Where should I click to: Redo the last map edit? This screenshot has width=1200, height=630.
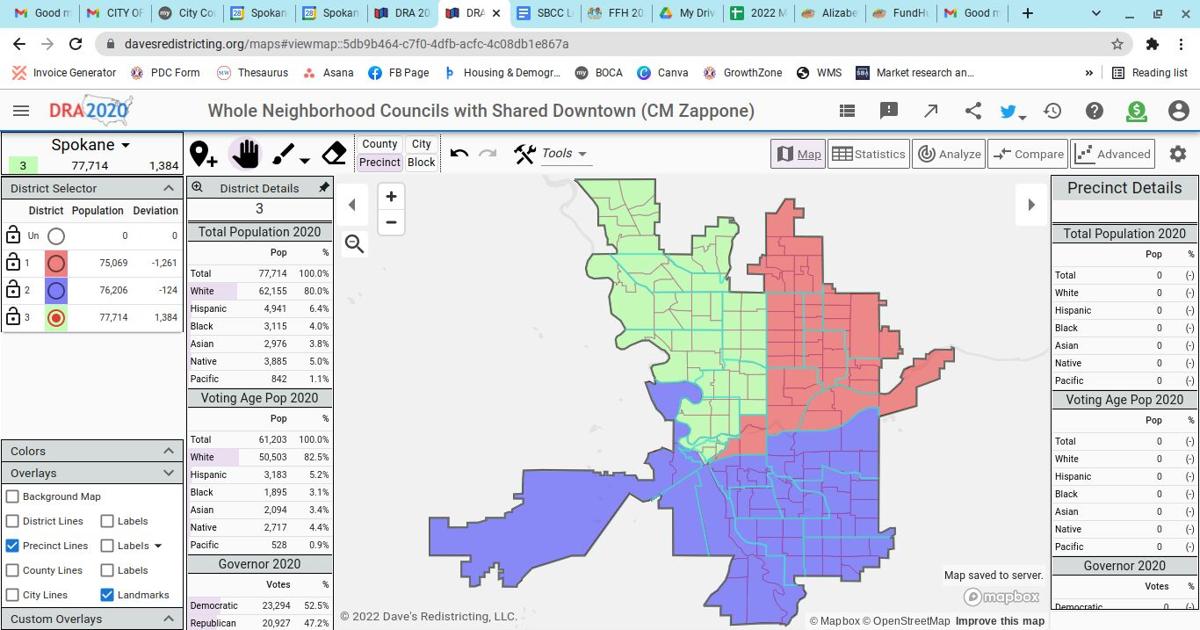point(488,153)
